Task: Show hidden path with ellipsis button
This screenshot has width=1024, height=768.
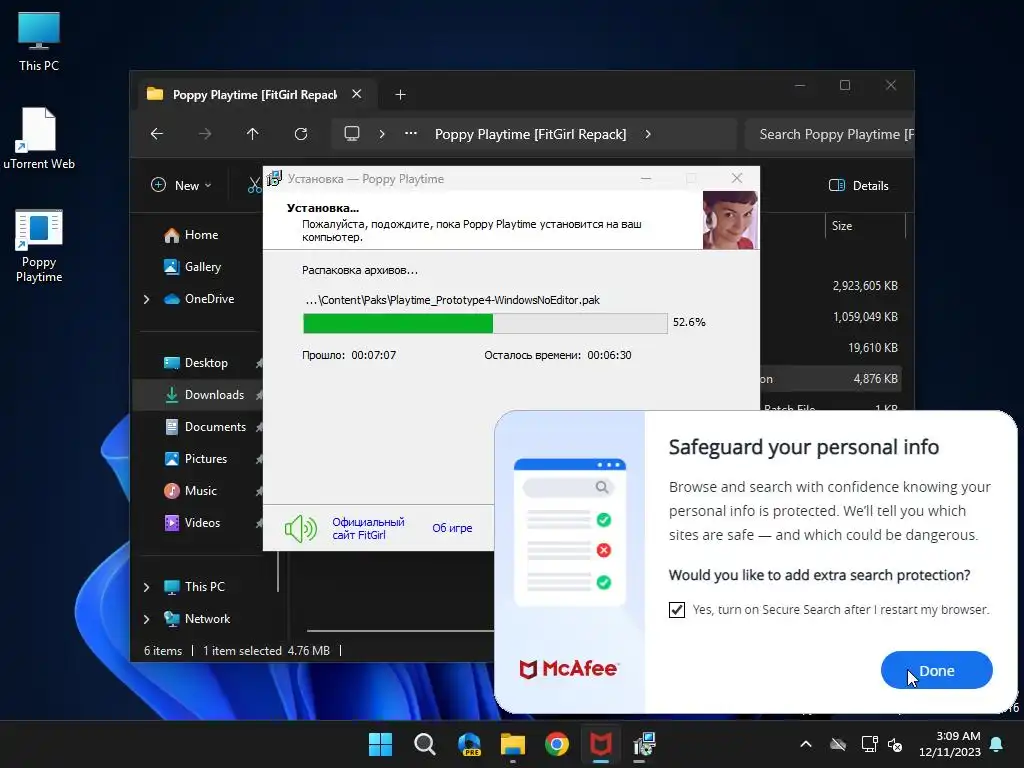Action: click(411, 133)
